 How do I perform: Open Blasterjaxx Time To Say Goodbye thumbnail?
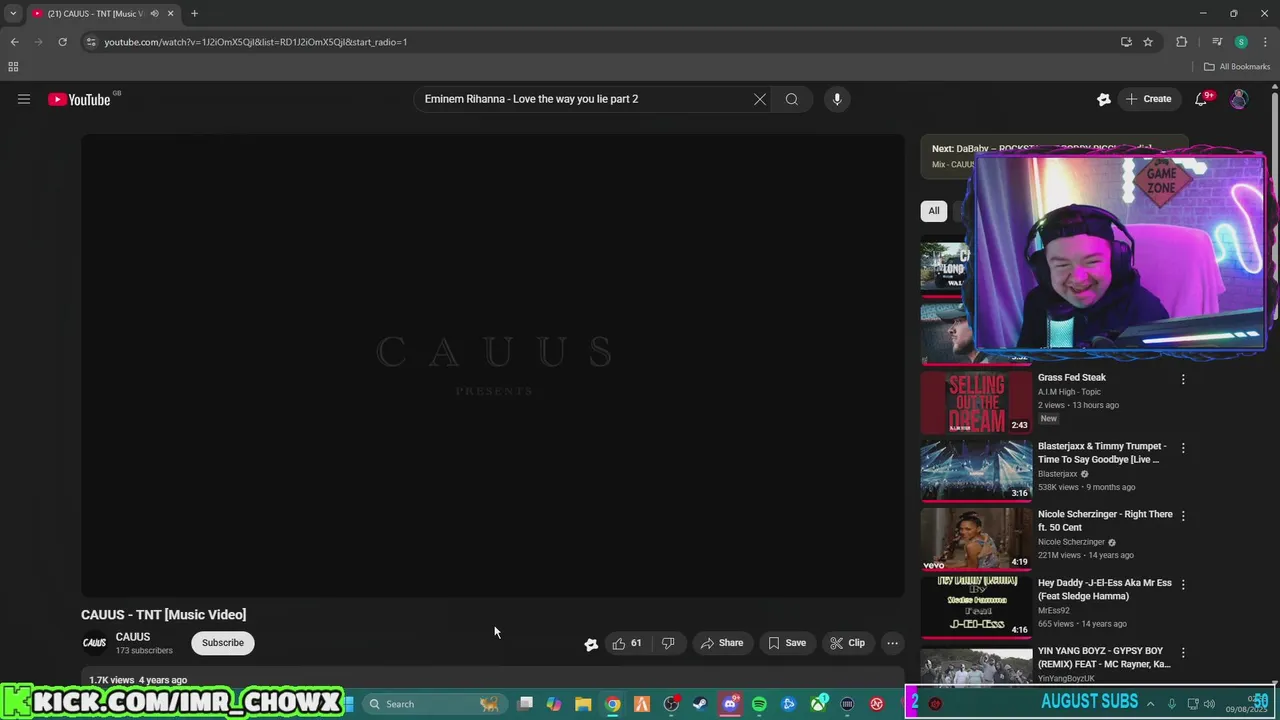click(976, 470)
